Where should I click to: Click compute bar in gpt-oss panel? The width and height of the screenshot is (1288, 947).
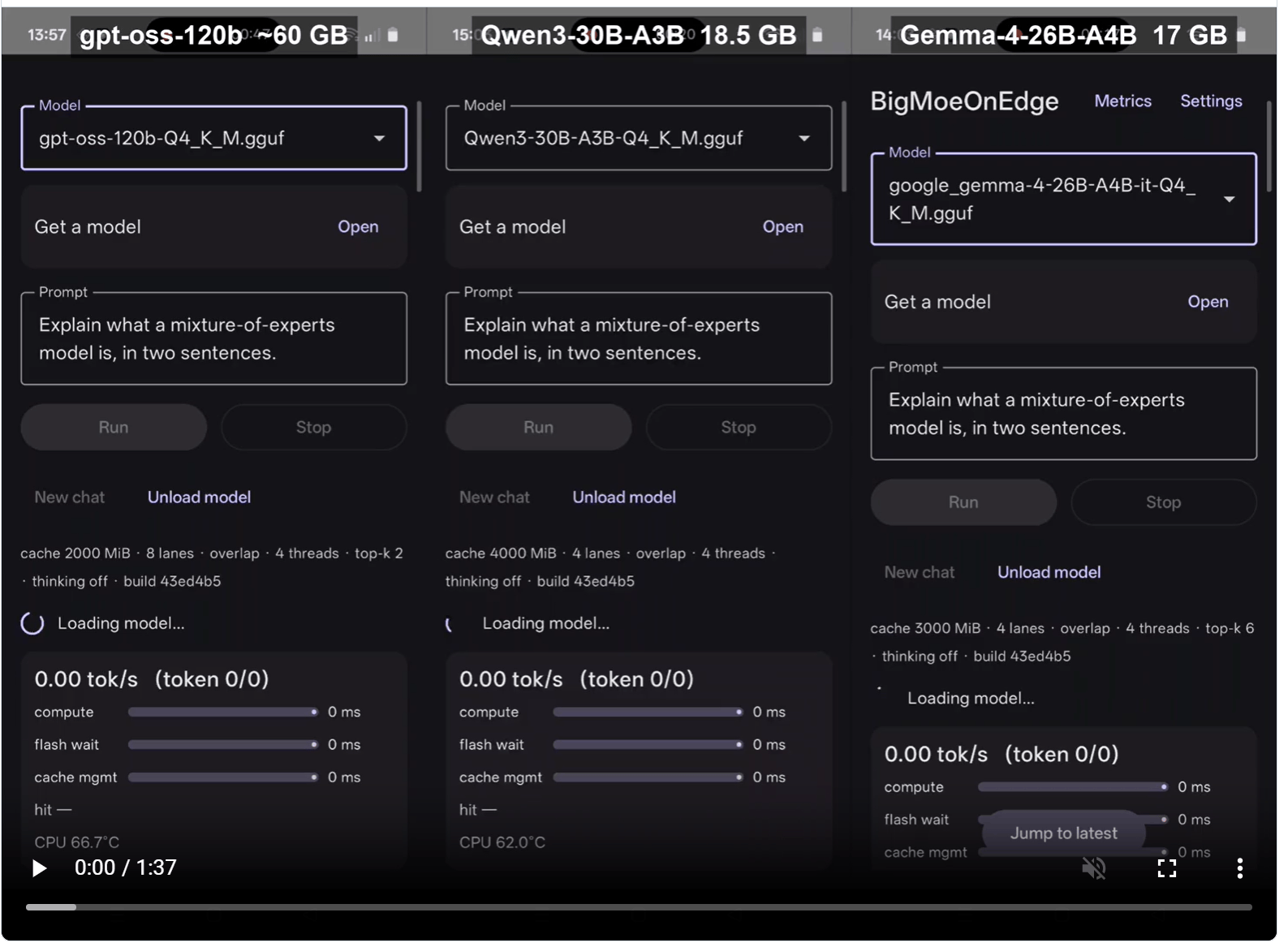[x=222, y=712]
